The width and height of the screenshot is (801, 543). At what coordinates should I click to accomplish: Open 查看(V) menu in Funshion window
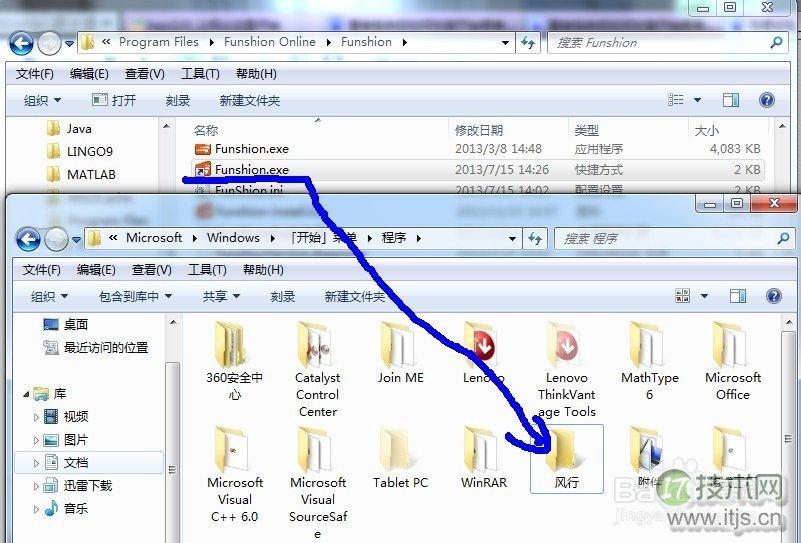click(x=145, y=74)
